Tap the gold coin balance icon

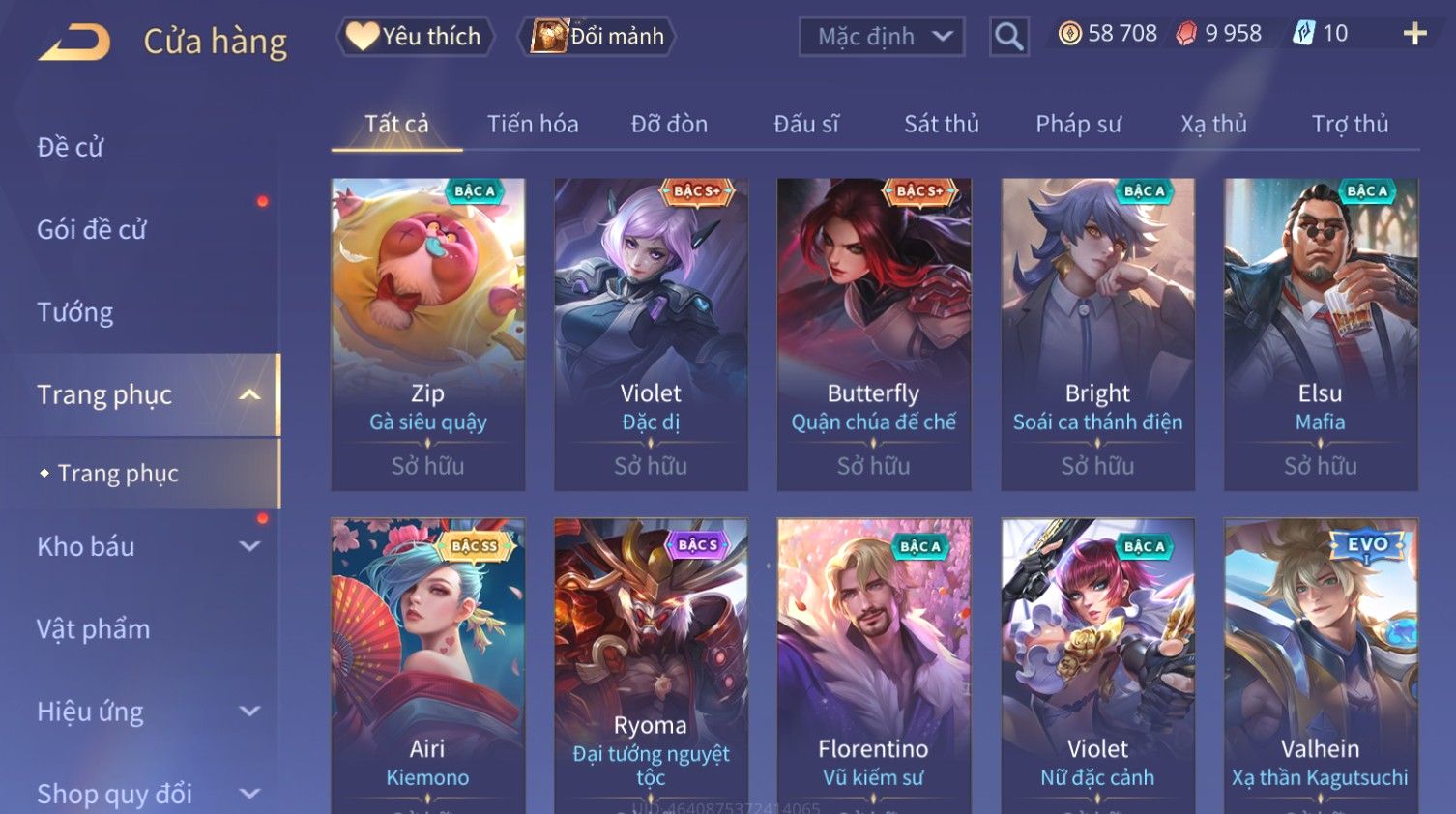coord(1069,34)
